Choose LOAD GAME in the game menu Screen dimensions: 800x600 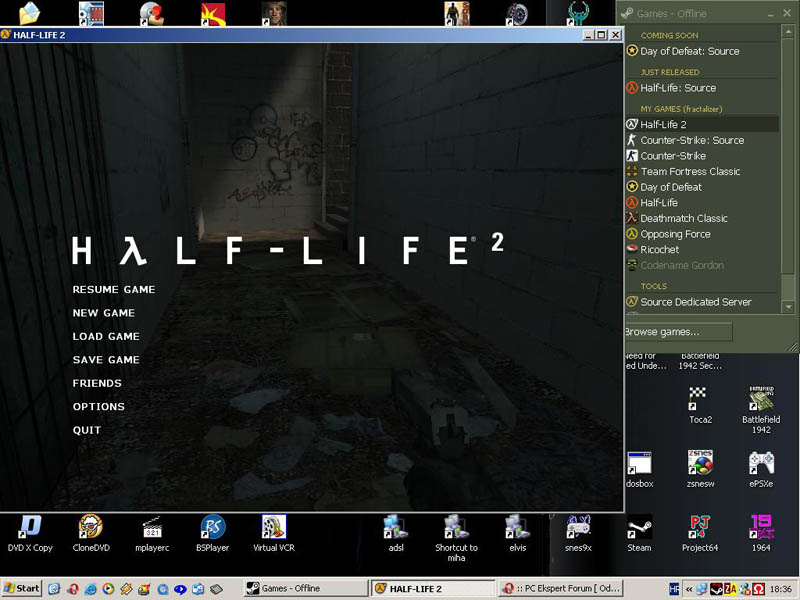106,337
